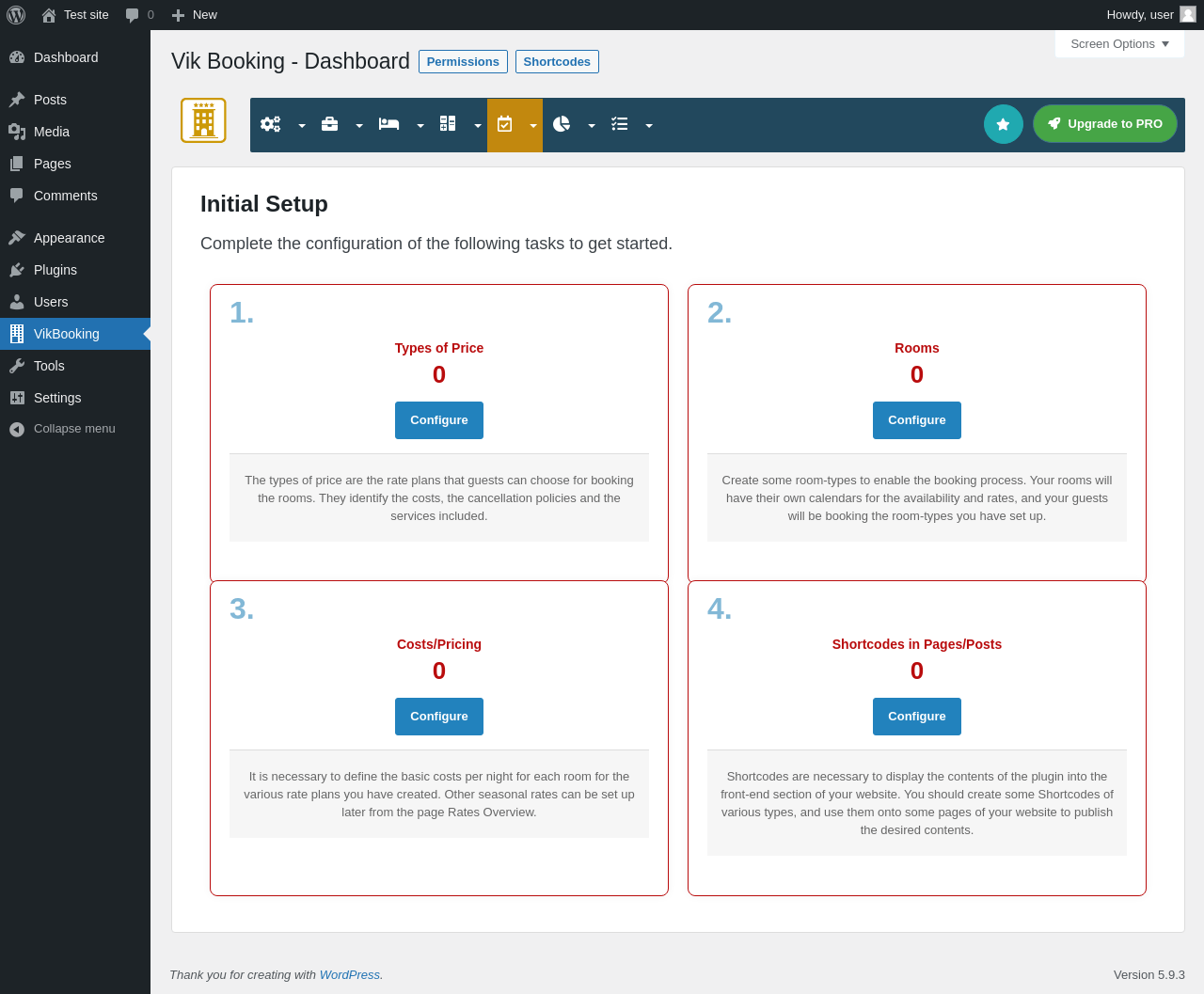Image resolution: width=1204 pixels, height=994 pixels.
Task: Expand the checklist menu dropdown arrow
Action: coord(649,126)
